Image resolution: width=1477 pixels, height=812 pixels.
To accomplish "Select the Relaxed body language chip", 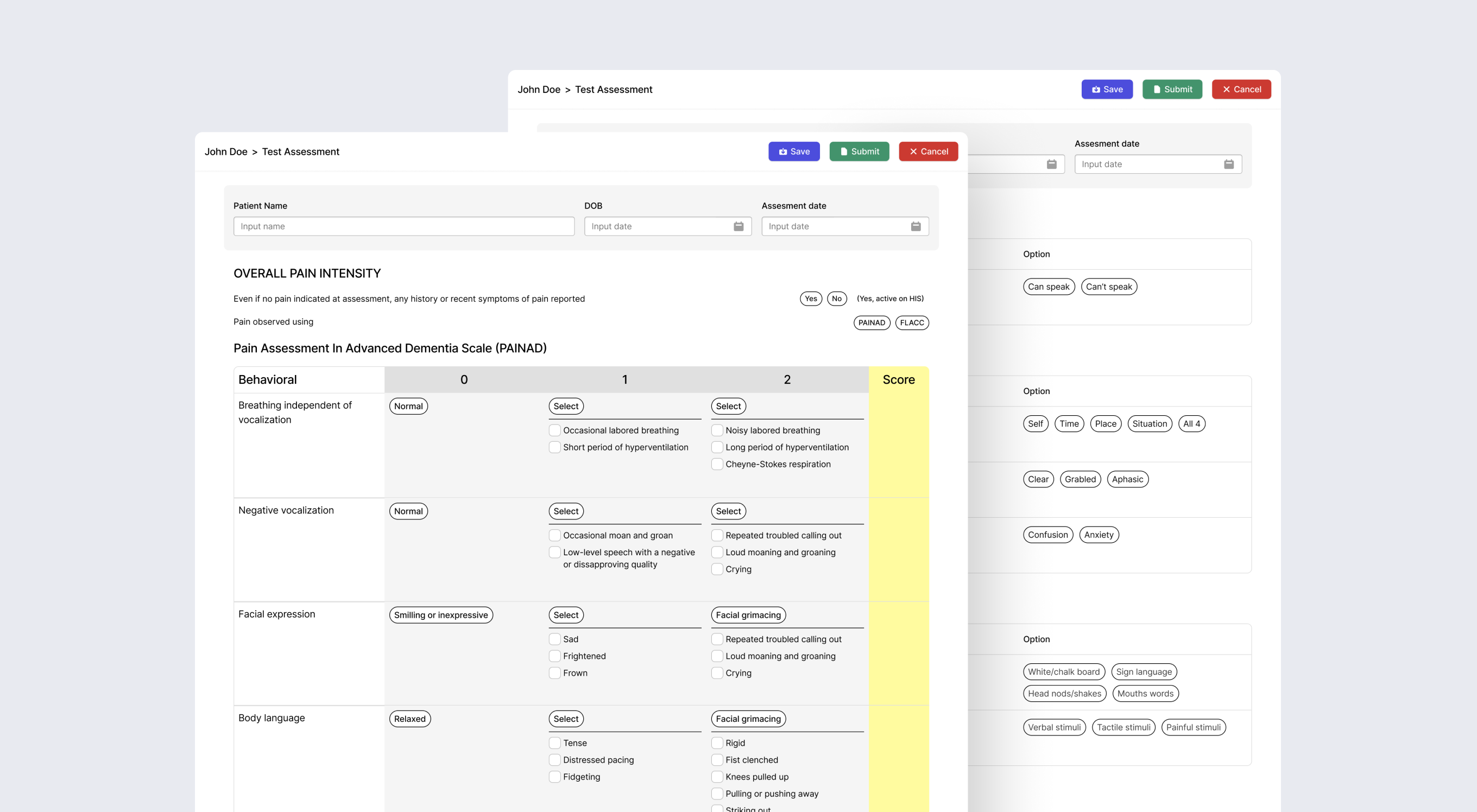I will click(410, 719).
